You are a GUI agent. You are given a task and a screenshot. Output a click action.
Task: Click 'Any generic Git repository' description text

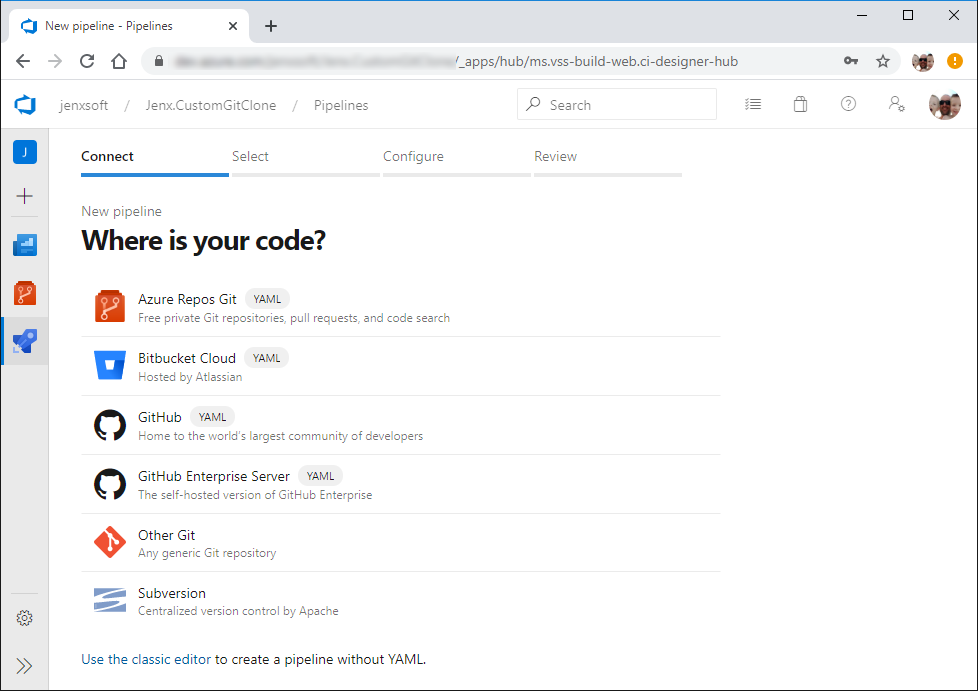207,553
